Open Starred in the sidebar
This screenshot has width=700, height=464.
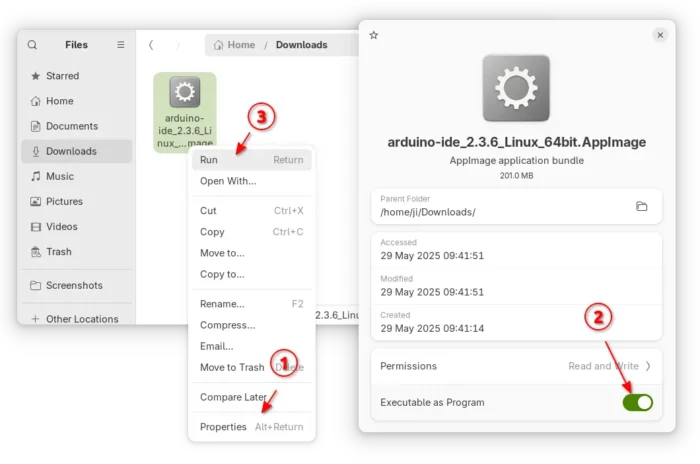click(77, 76)
